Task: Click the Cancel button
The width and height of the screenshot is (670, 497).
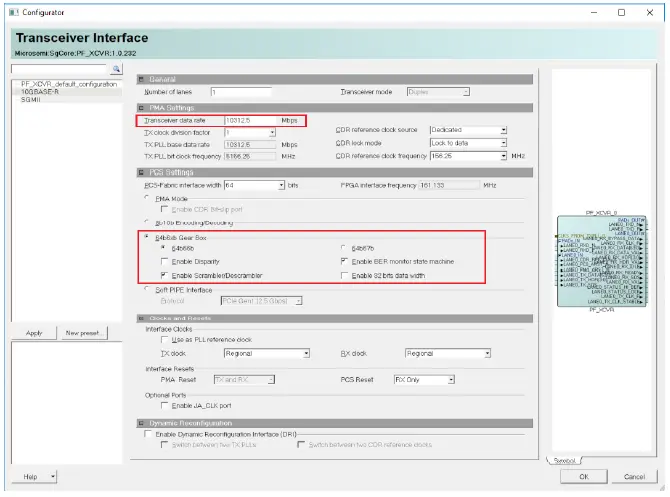Action: click(634, 476)
